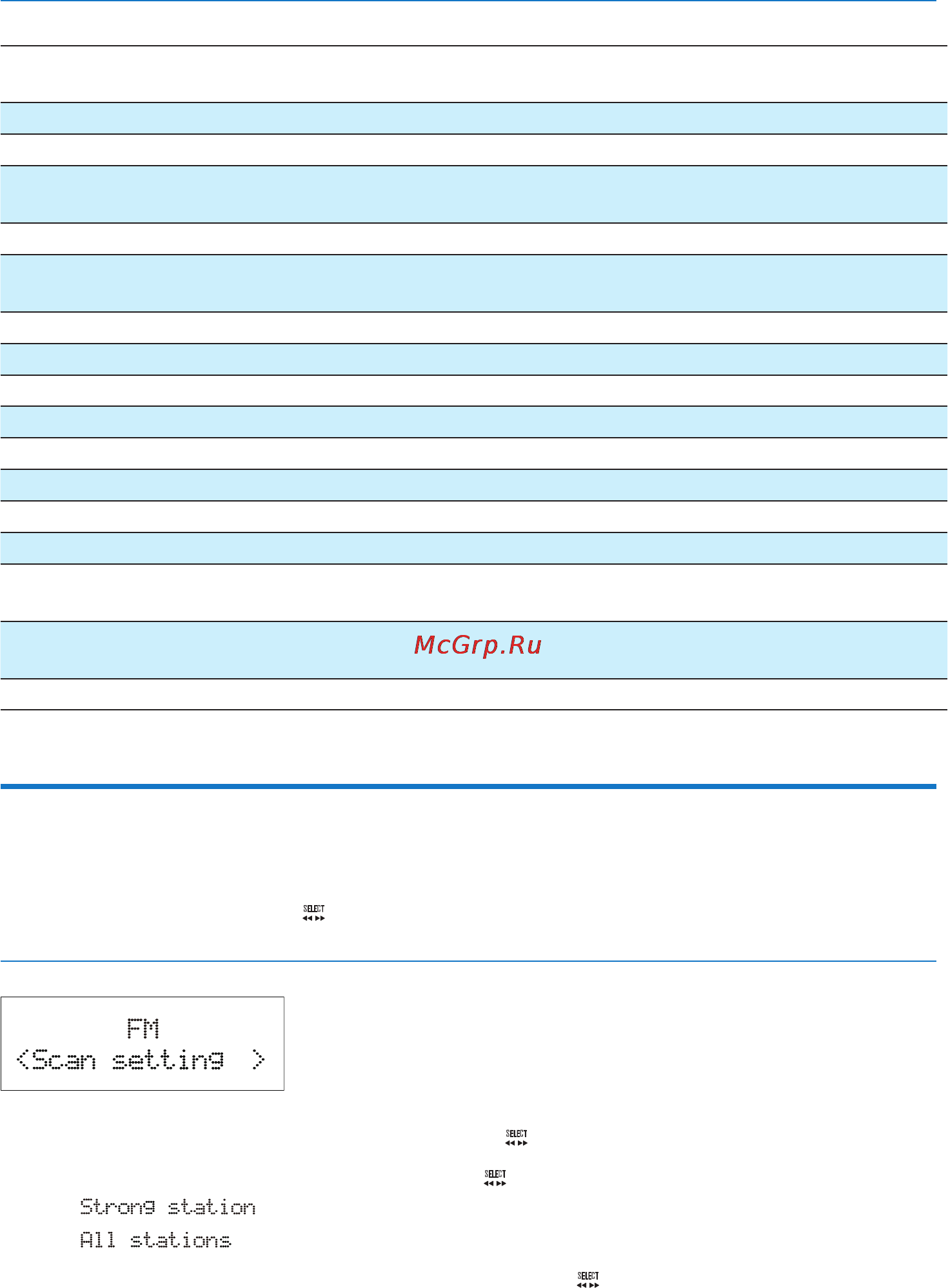Click the left angle bracket before Scan setting
Image resolution: width=948 pixels, height=1288 pixels.
(23, 1060)
